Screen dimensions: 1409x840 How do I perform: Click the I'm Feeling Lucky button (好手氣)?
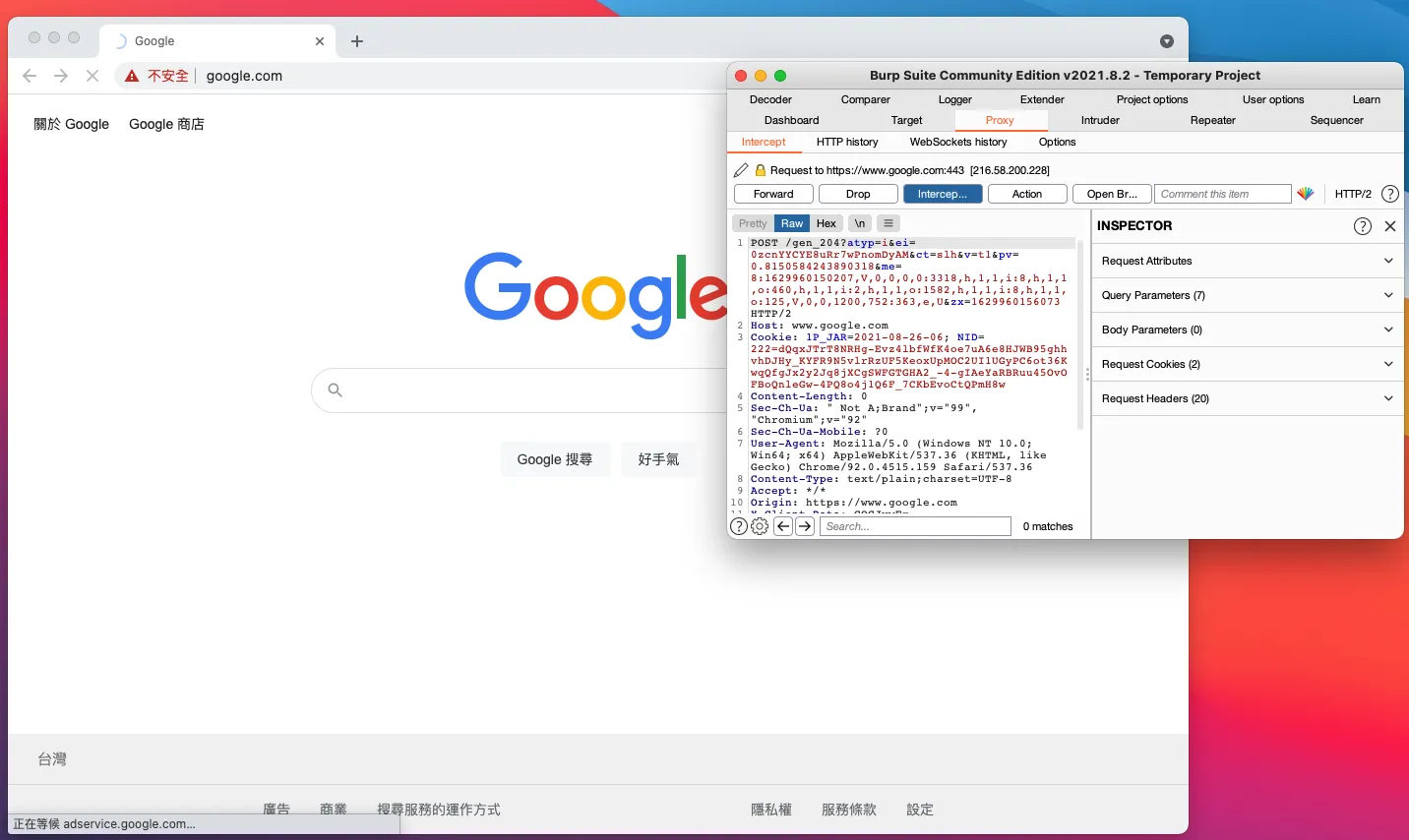(x=658, y=459)
